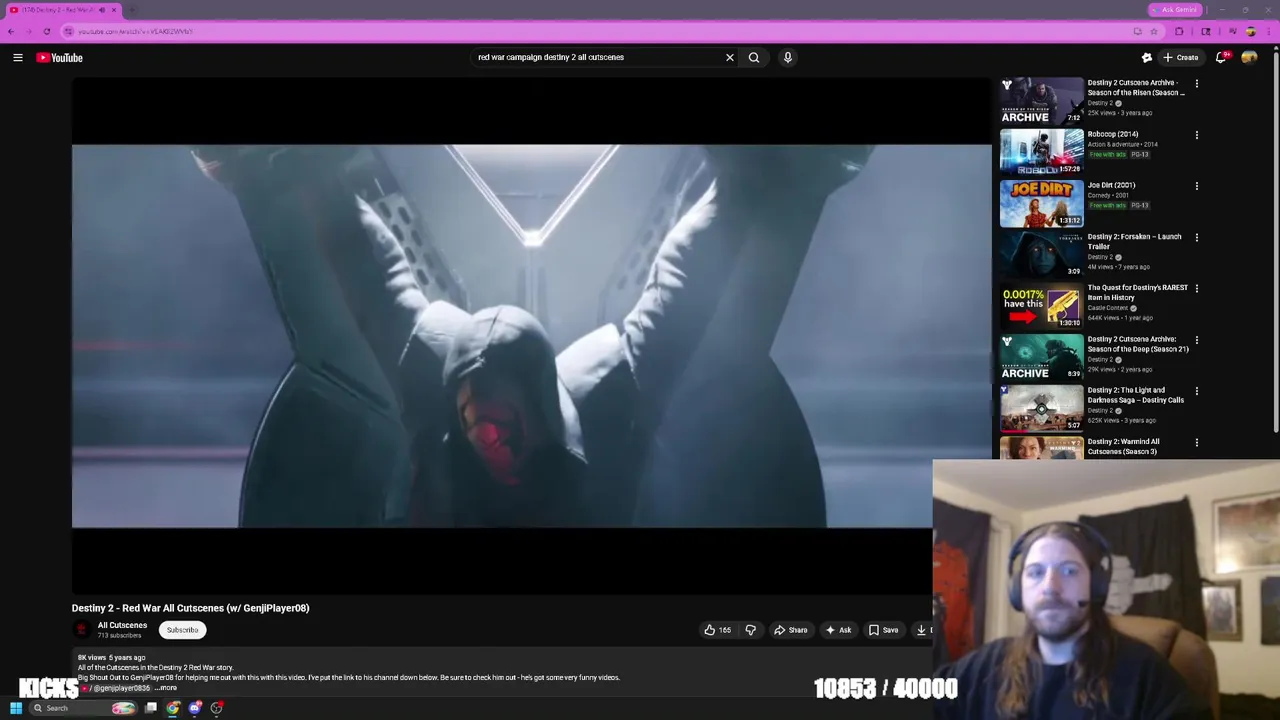The height and width of the screenshot is (720, 1280).
Task: Open the Joe Dirt (2001) thumbnail
Action: tap(1041, 203)
